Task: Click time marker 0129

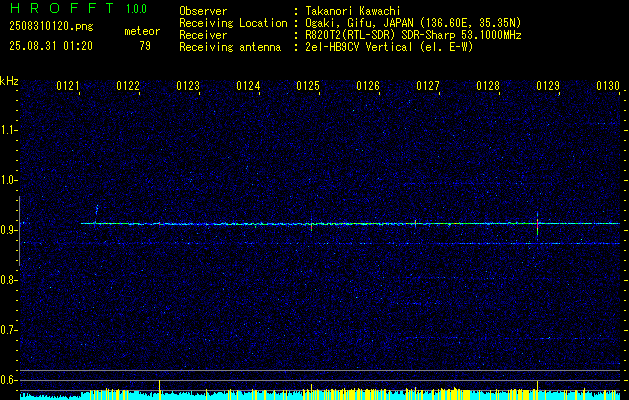Action: (548, 85)
